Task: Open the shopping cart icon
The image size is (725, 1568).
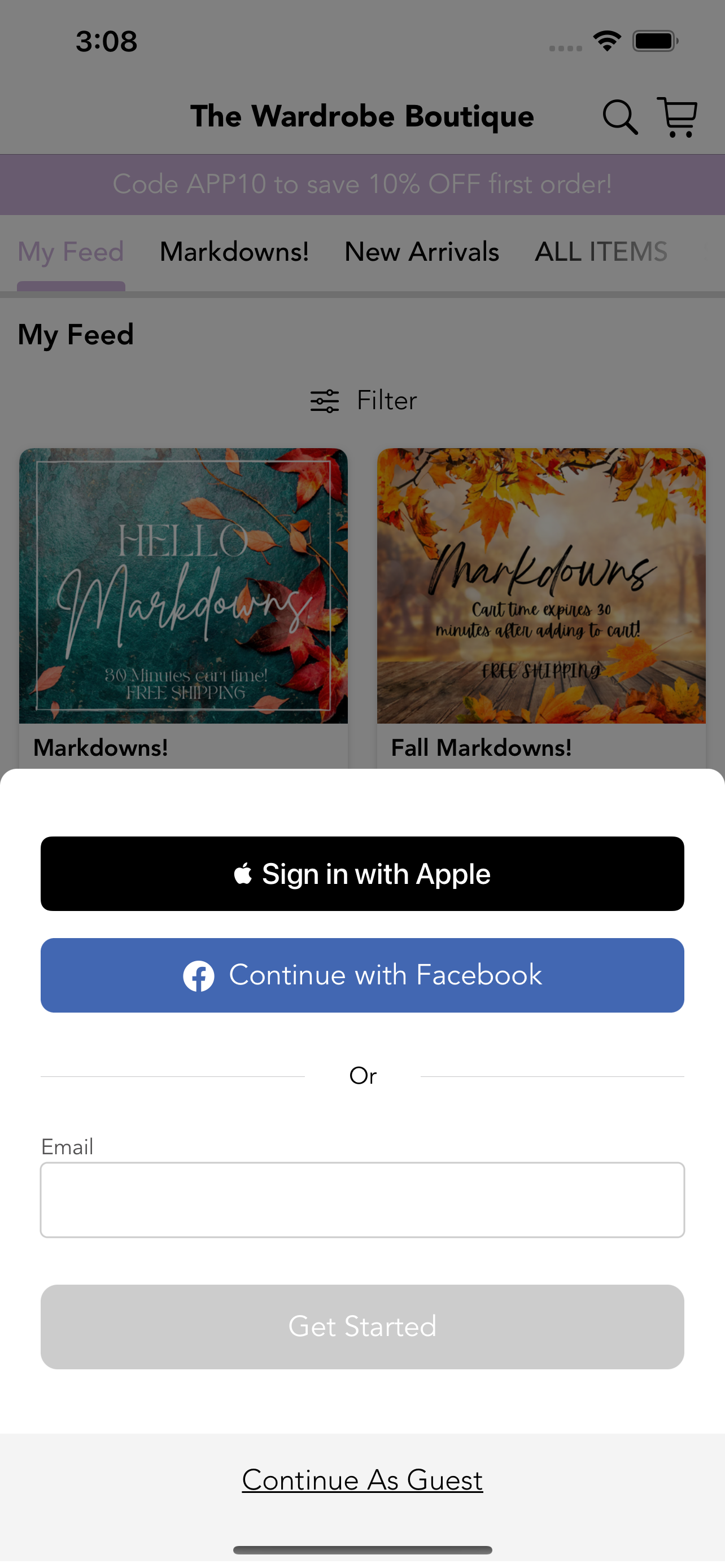Action: click(677, 117)
